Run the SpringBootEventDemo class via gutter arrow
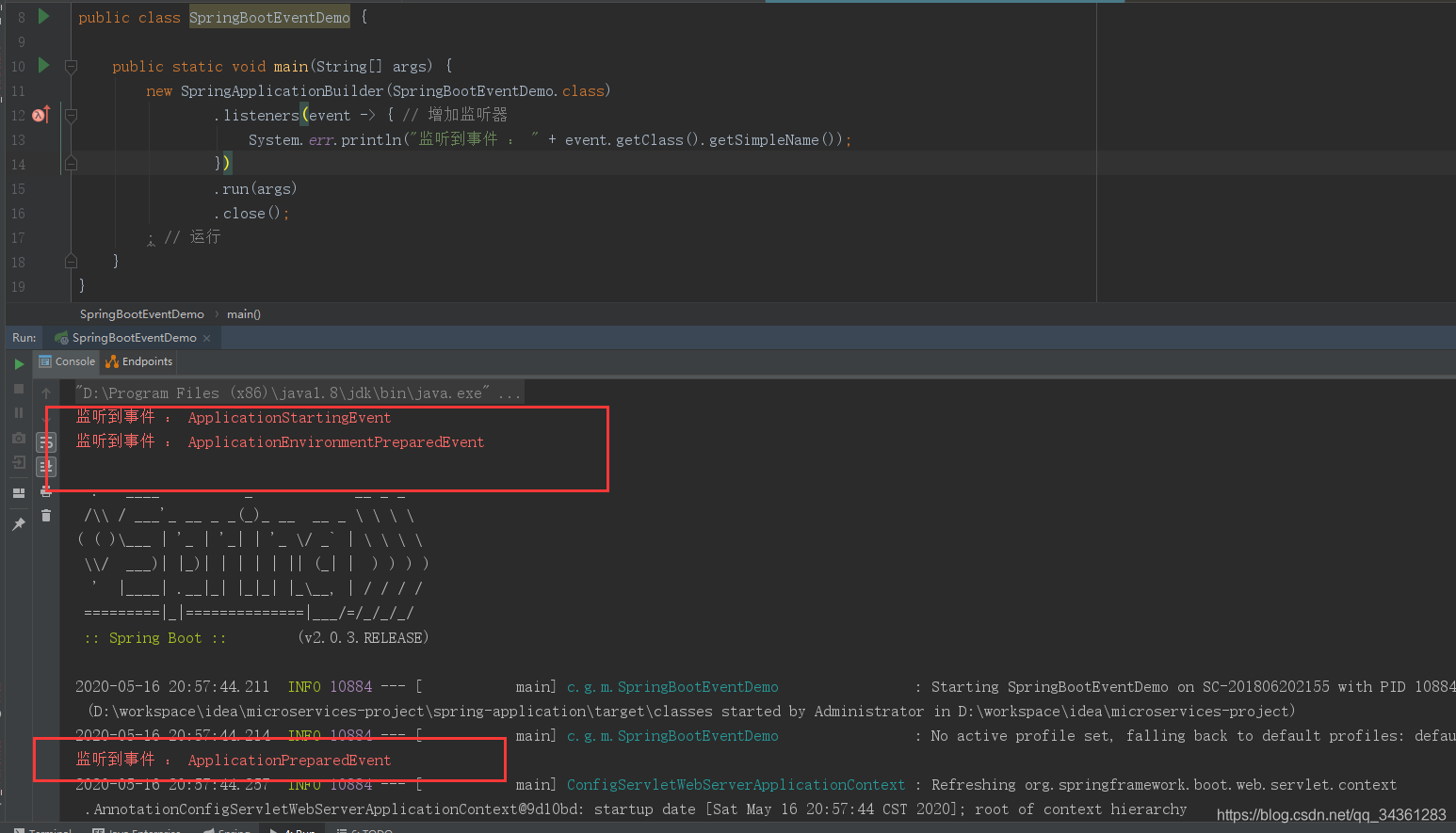This screenshot has height=833, width=1456. tap(43, 16)
